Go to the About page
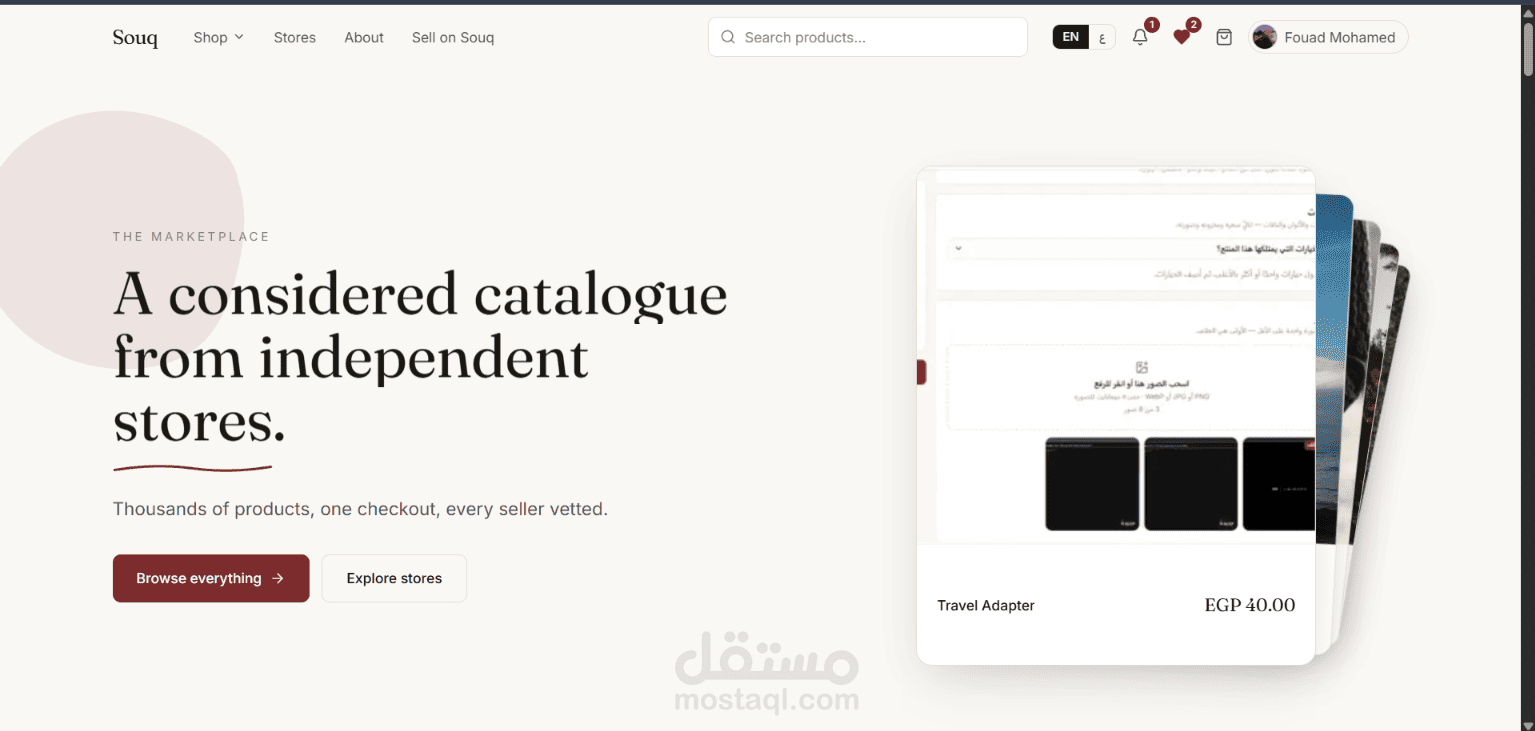The height and width of the screenshot is (731, 1535). click(x=364, y=37)
